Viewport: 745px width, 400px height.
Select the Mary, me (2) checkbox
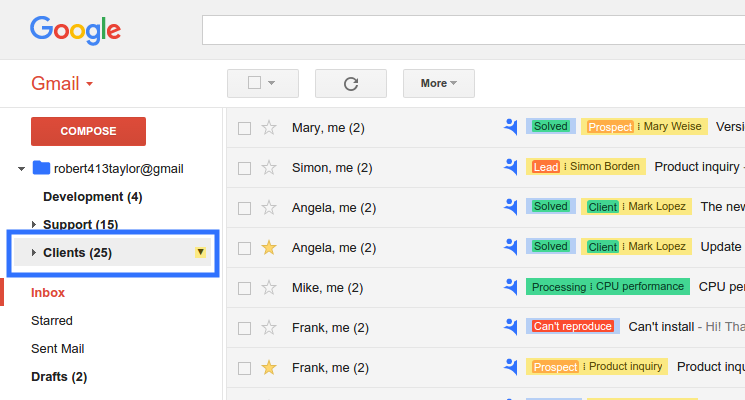244,128
